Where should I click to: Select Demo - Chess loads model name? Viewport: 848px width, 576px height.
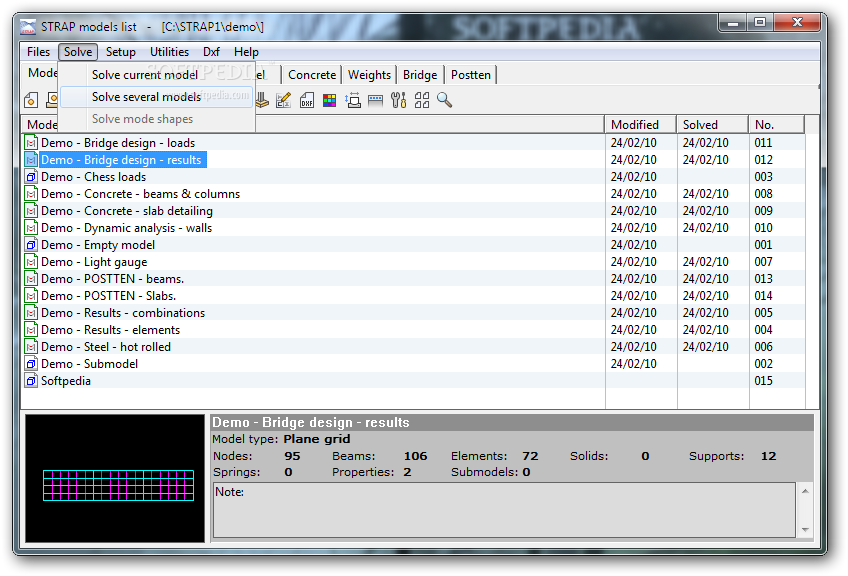(x=94, y=177)
